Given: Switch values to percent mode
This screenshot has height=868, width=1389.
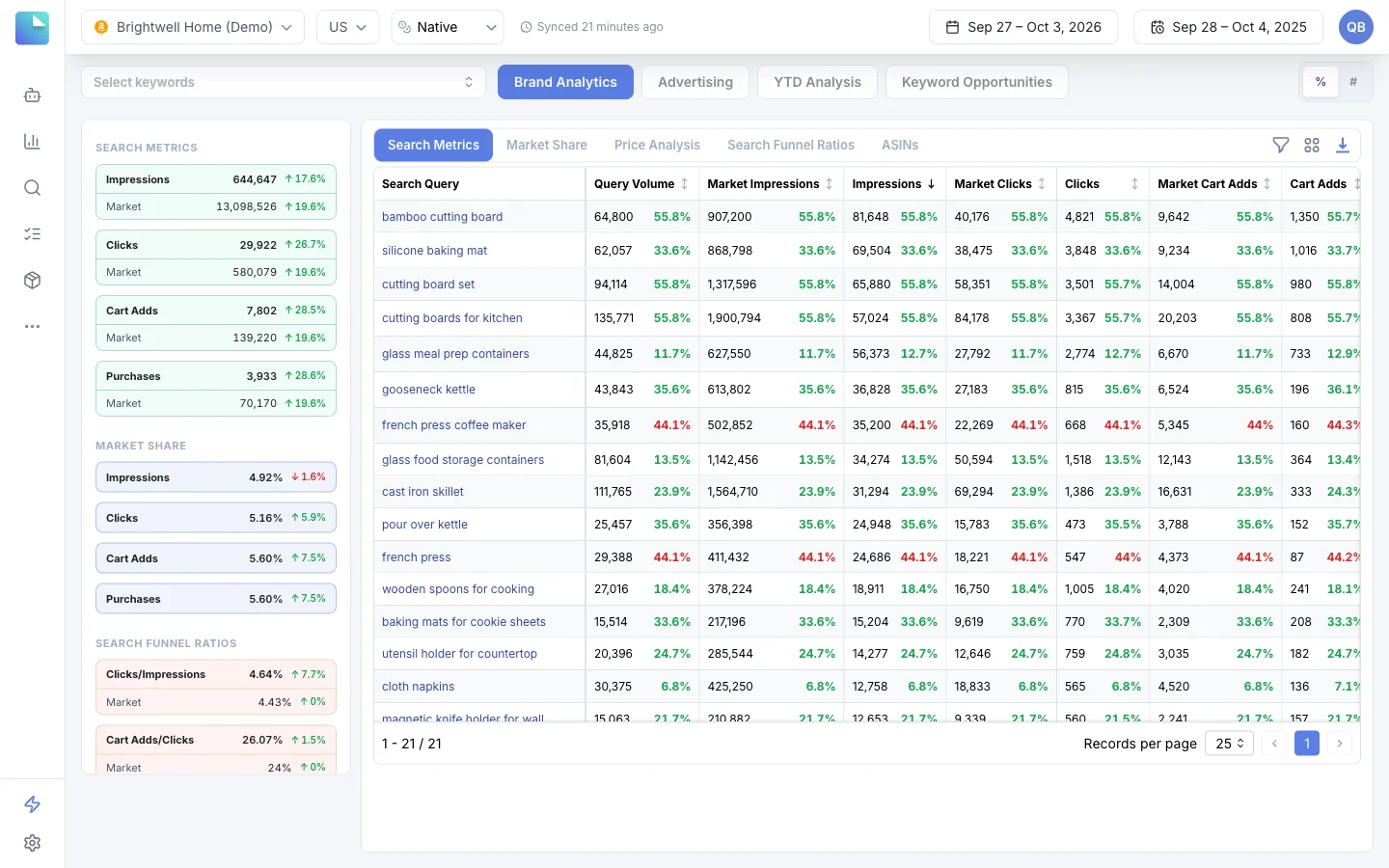Looking at the screenshot, I should (1321, 82).
